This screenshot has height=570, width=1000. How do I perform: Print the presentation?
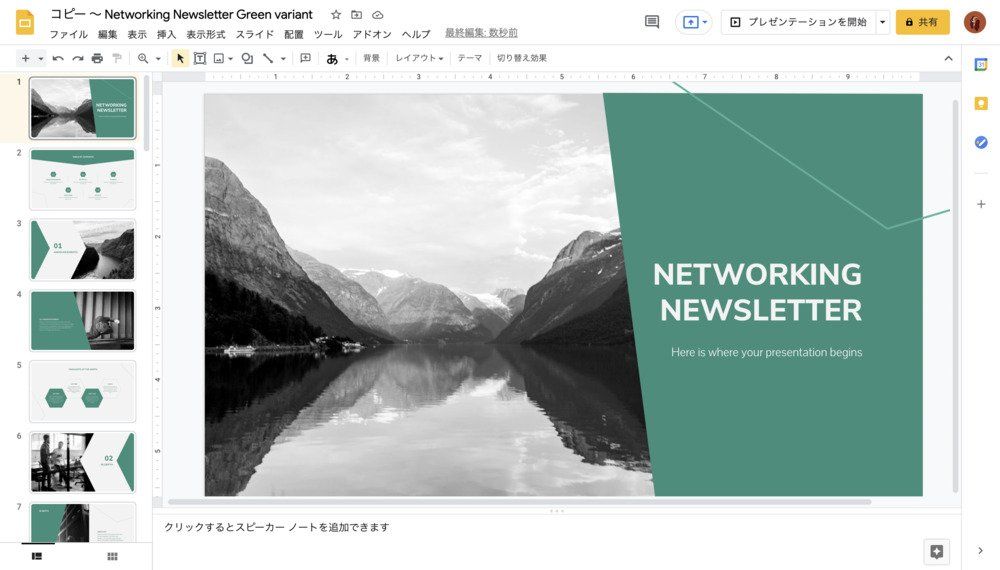[97, 58]
